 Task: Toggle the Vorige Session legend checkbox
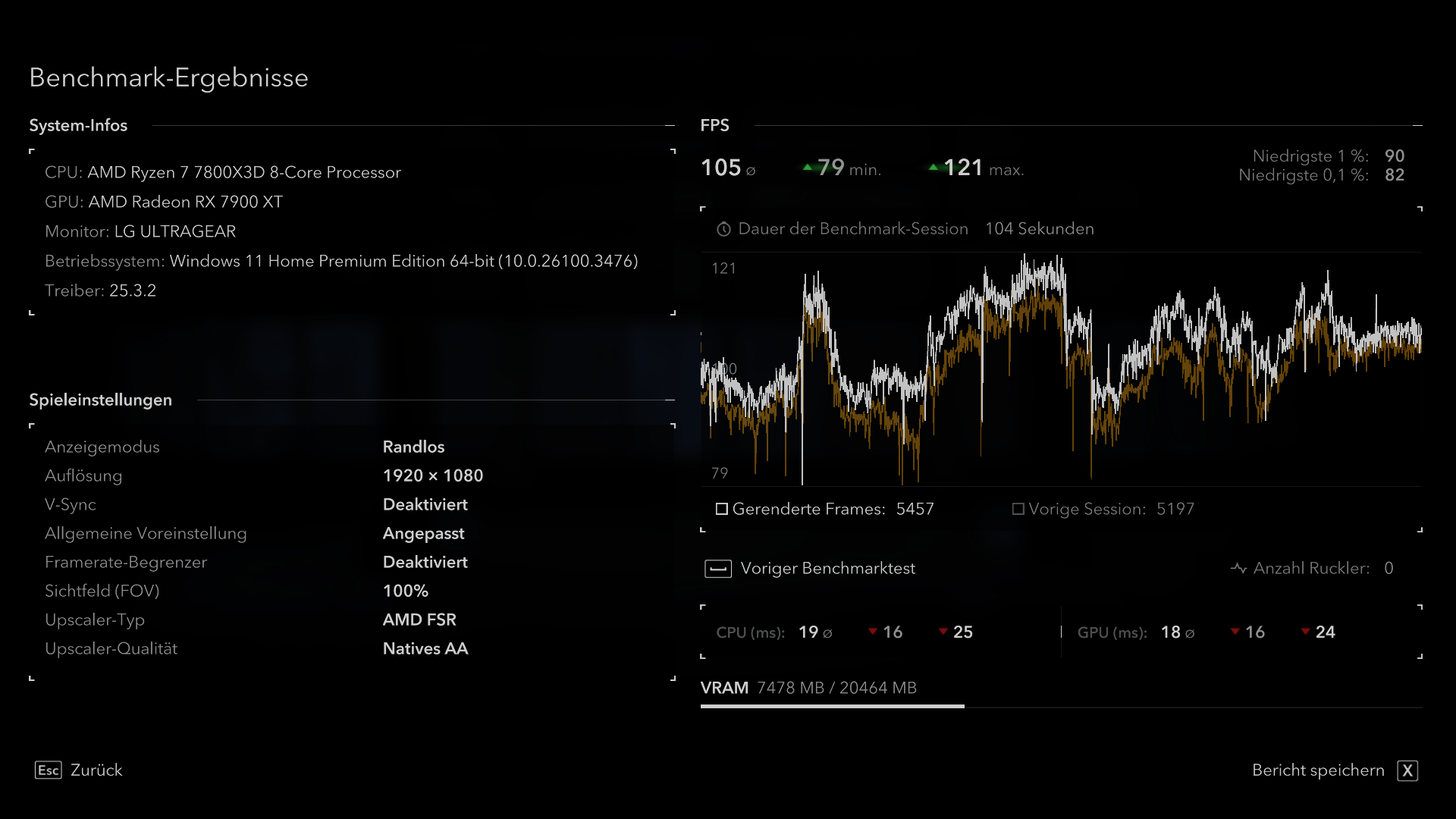click(x=1018, y=509)
